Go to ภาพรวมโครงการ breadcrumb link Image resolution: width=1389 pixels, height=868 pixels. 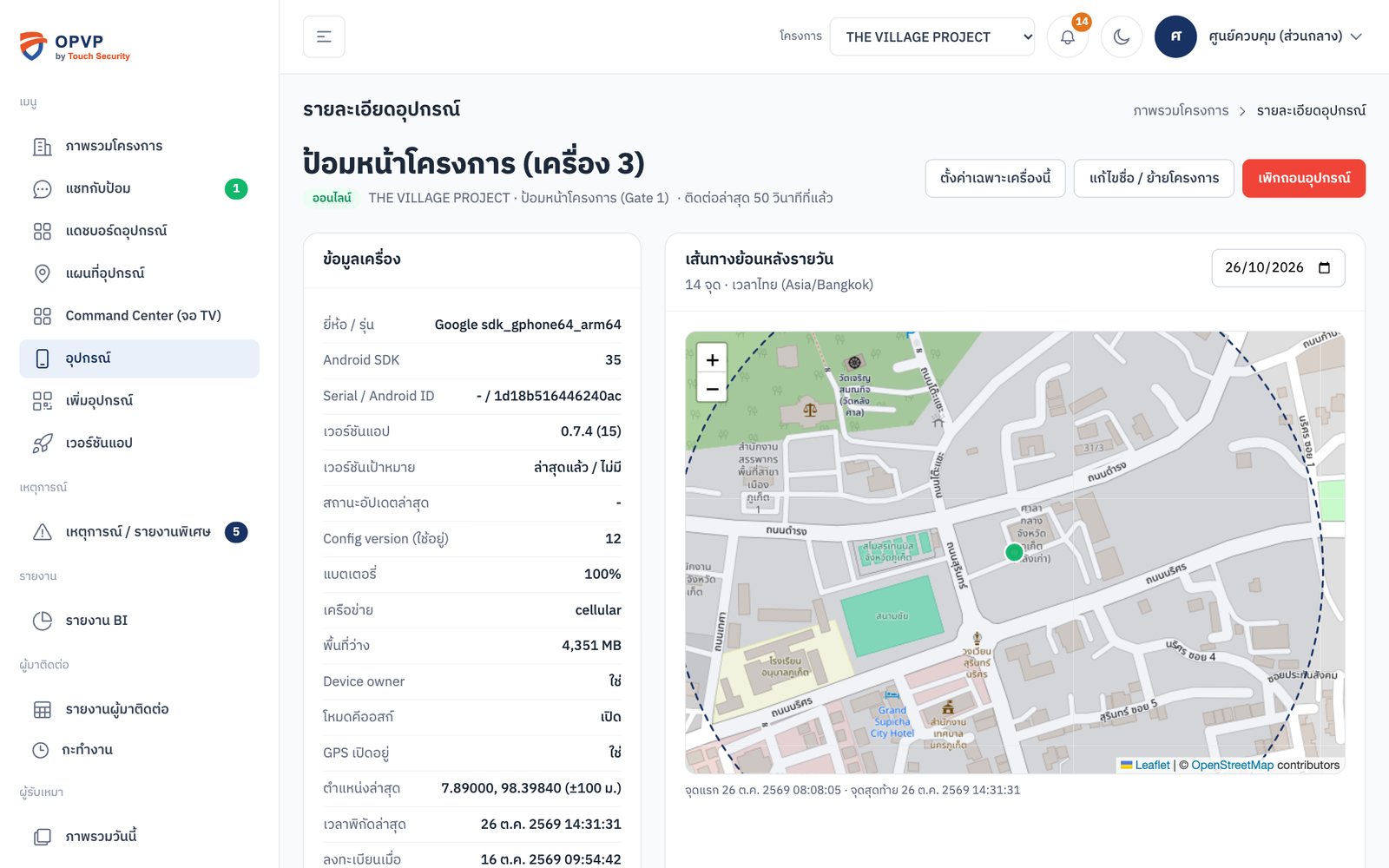click(x=1181, y=111)
